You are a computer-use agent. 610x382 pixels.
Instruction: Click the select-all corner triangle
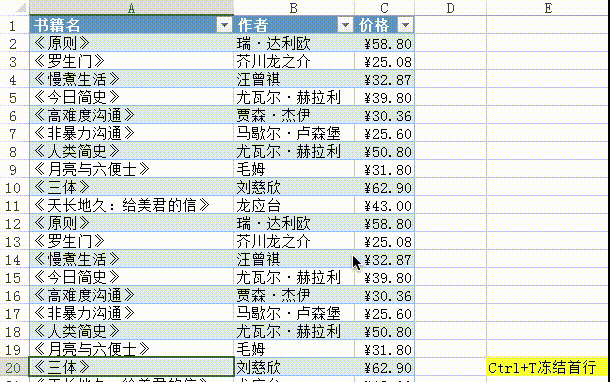pyautogui.click(x=21, y=8)
